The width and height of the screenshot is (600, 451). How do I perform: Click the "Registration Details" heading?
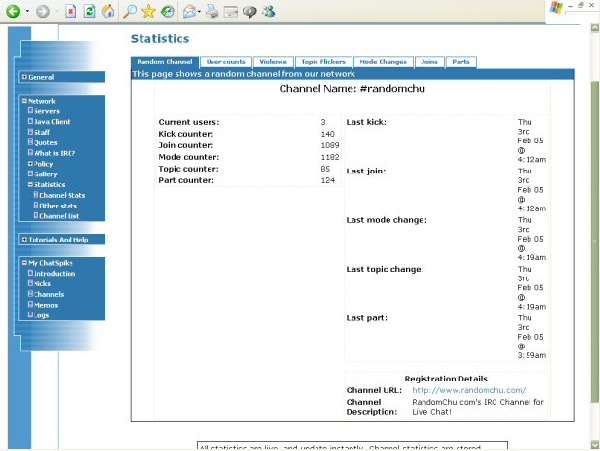click(x=446, y=379)
